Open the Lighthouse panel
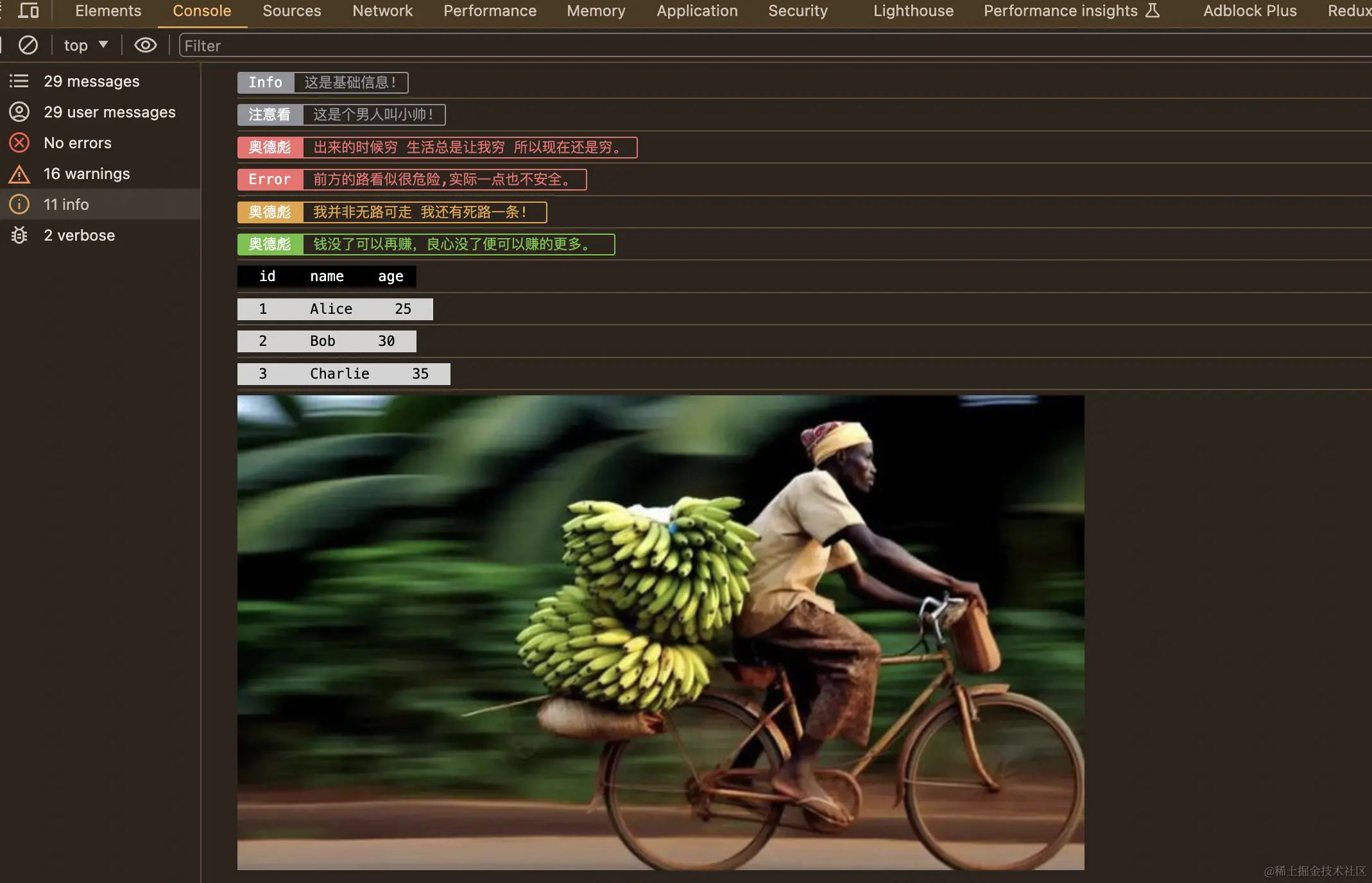The width and height of the screenshot is (1372, 883). tap(913, 10)
